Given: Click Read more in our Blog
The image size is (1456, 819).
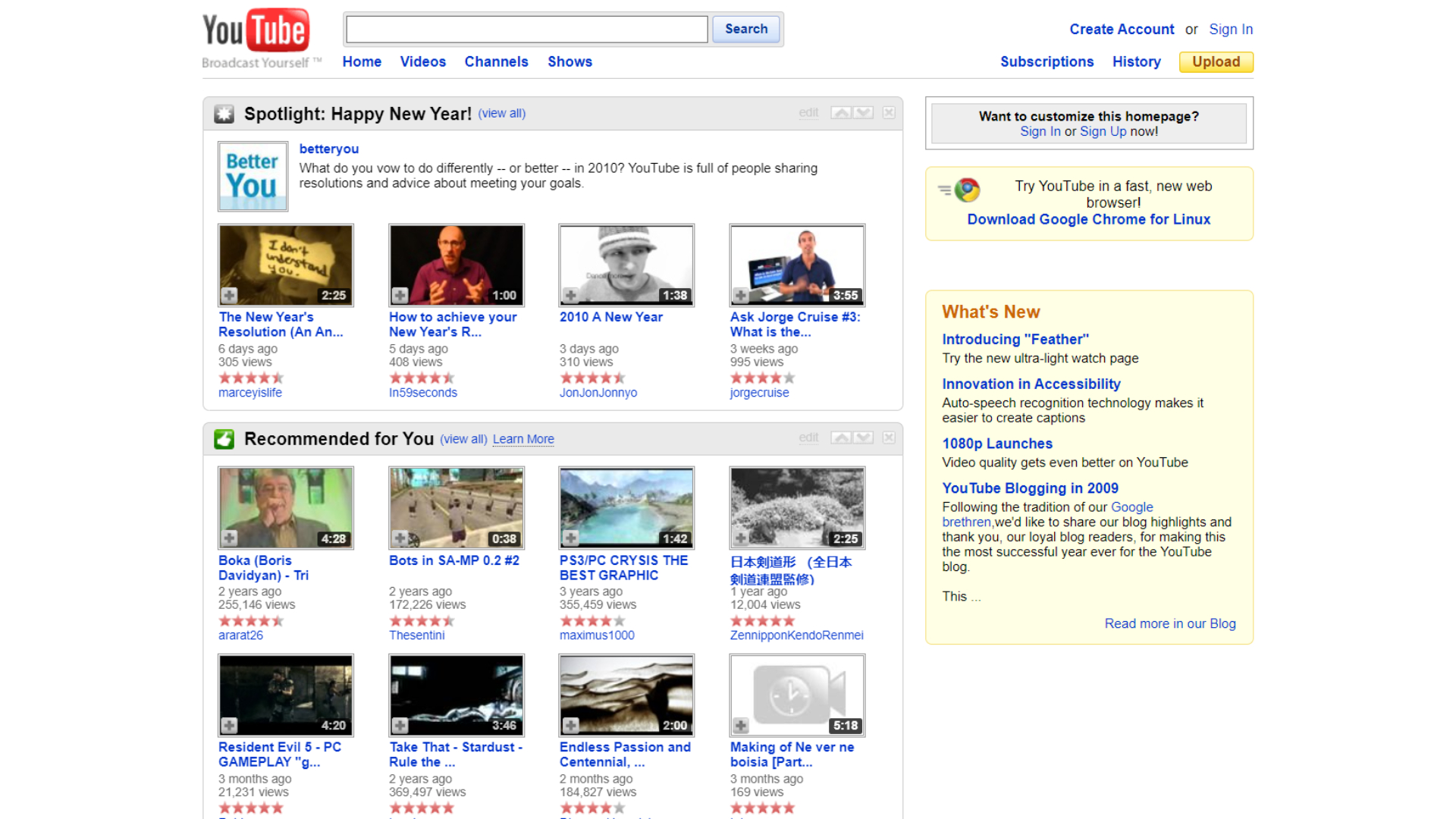Looking at the screenshot, I should click(1170, 623).
